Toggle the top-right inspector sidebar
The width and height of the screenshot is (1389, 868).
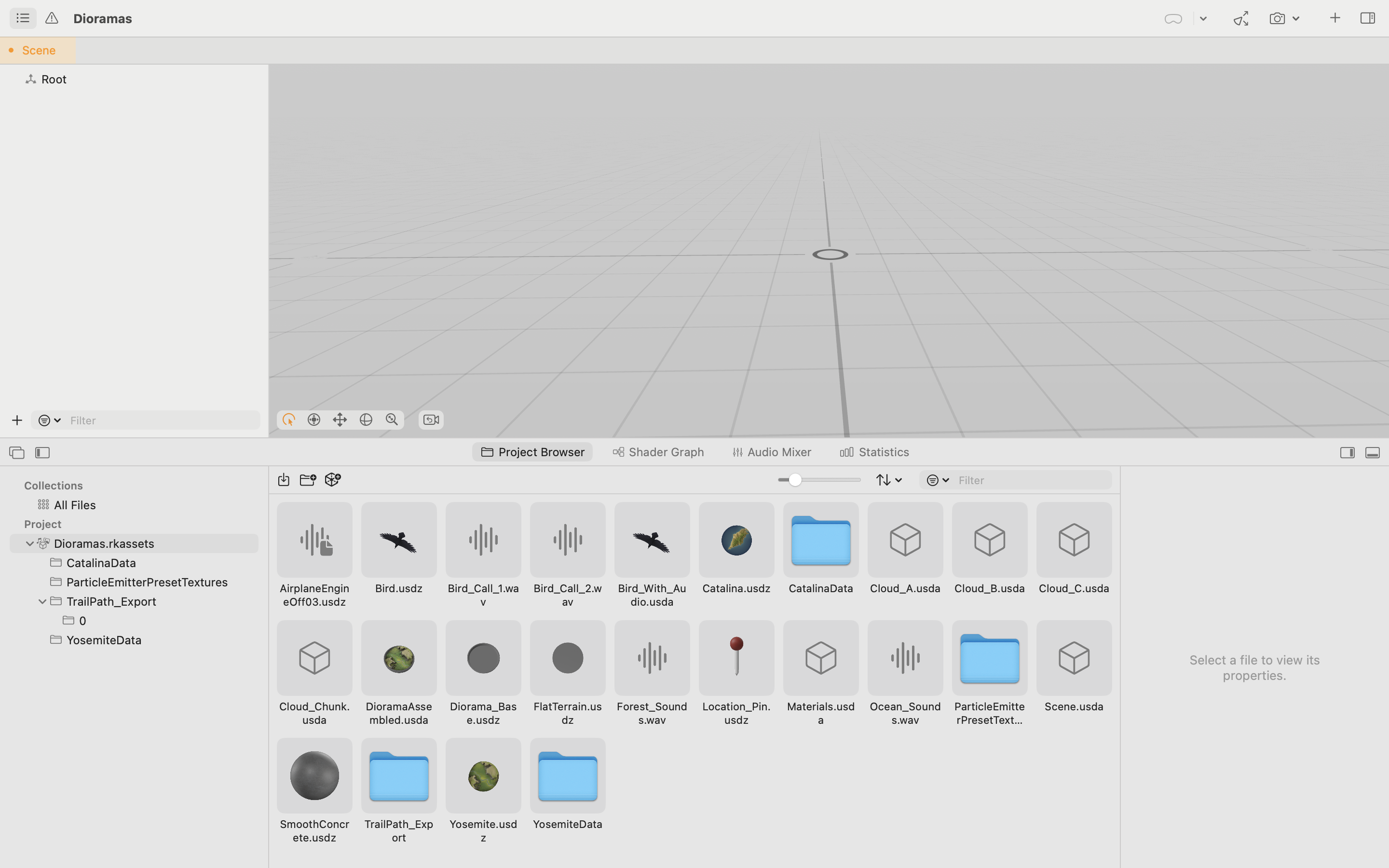coord(1367,18)
